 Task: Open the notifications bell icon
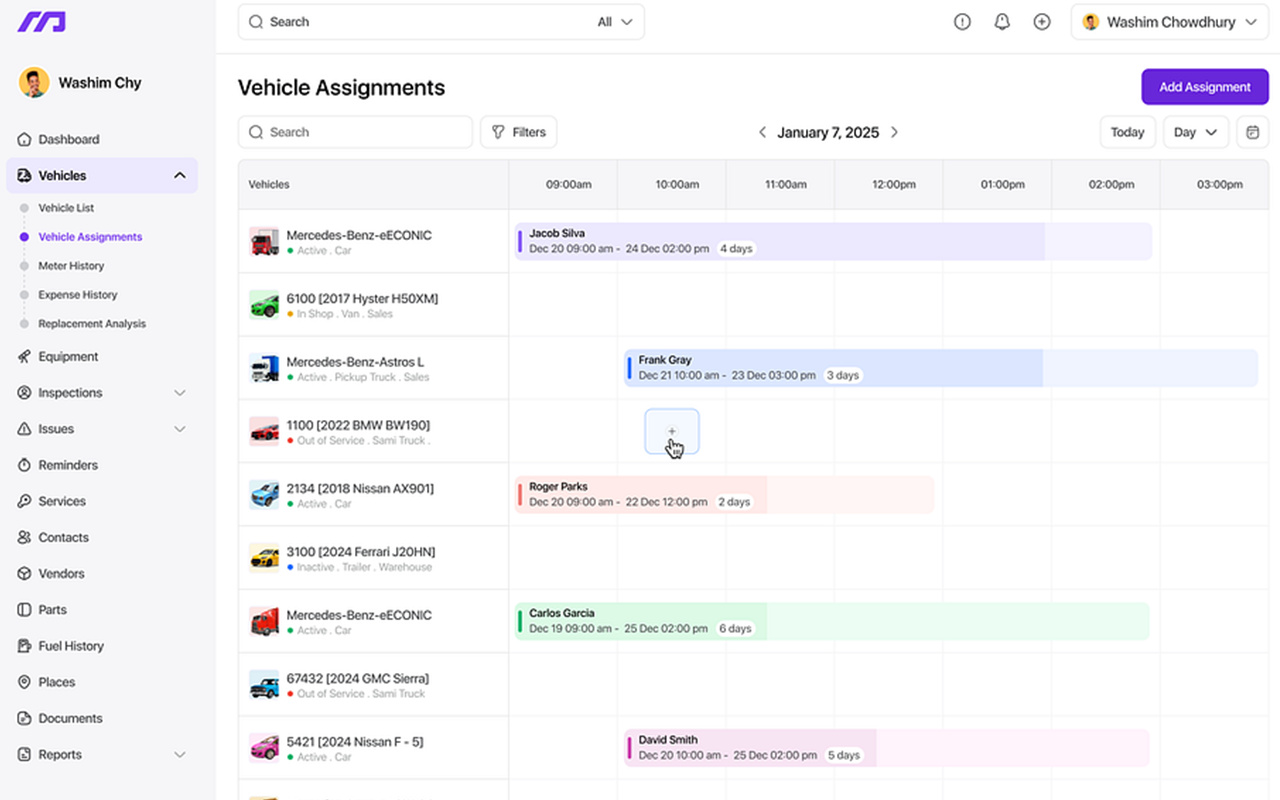(1002, 21)
